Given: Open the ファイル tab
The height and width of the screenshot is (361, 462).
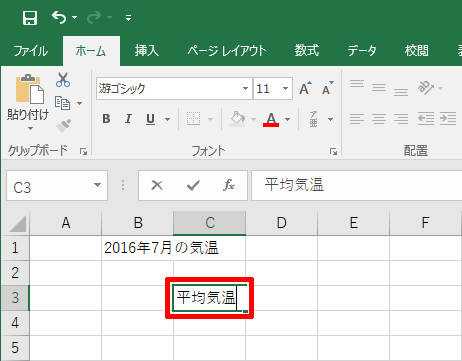Looking at the screenshot, I should (x=31, y=51).
